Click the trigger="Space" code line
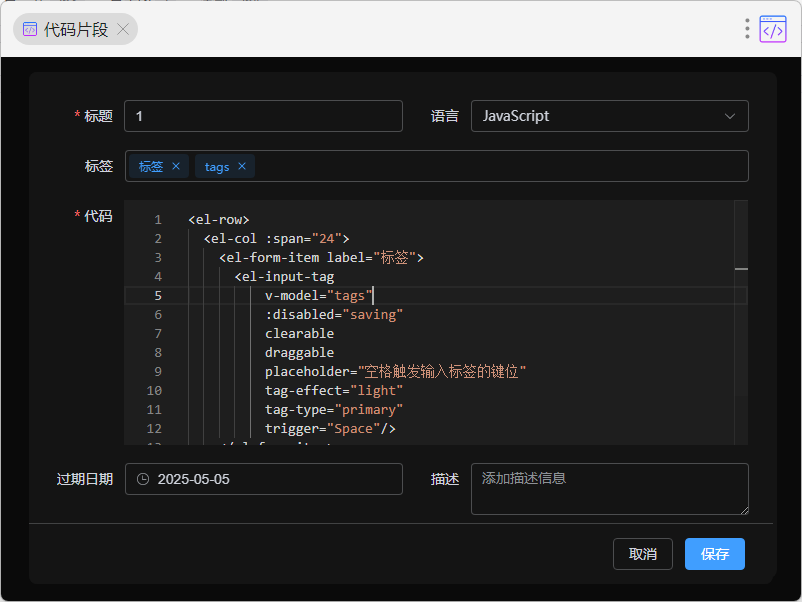 tap(330, 429)
